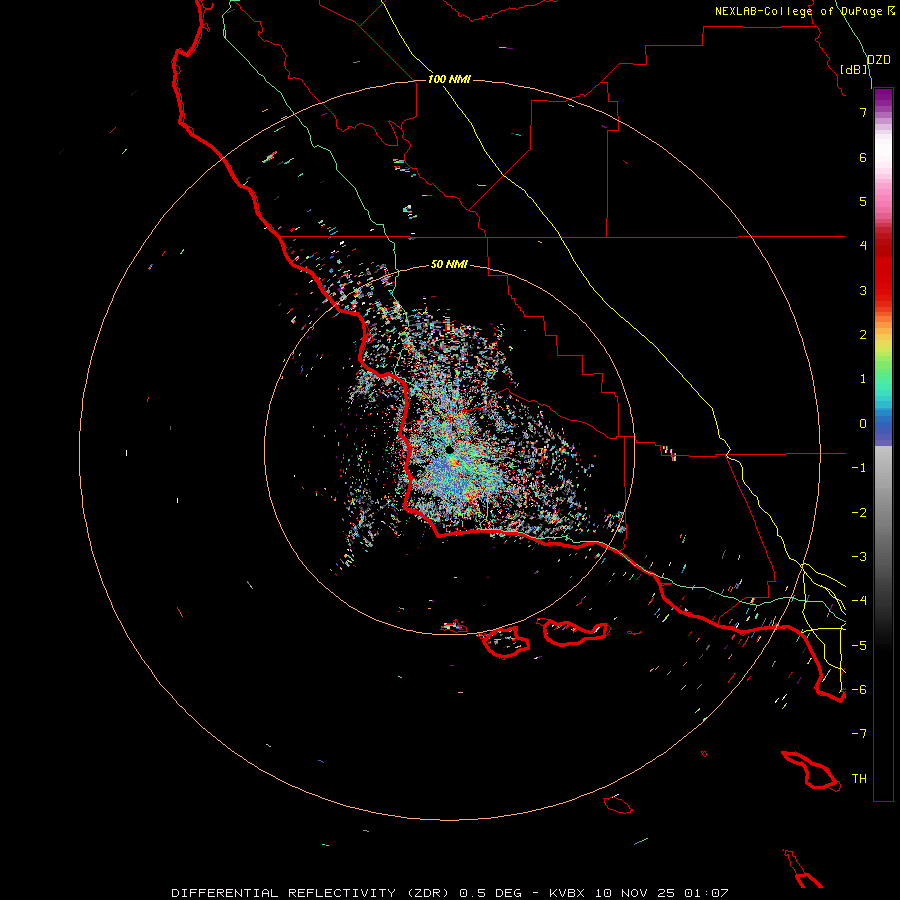This screenshot has width=900, height=900.
Task: Click the -3 dB legend value
Action: click(859, 557)
